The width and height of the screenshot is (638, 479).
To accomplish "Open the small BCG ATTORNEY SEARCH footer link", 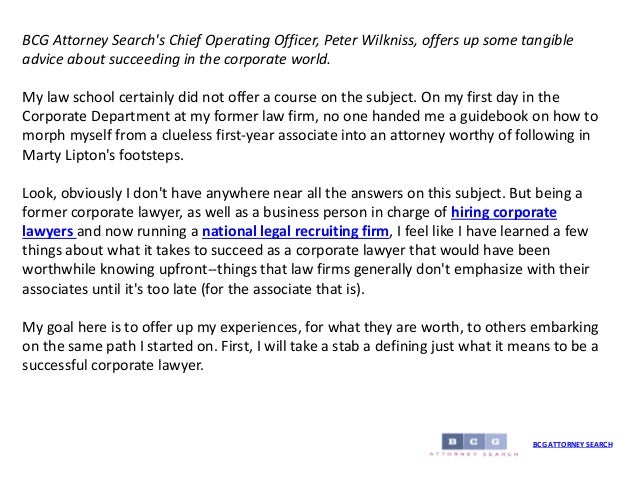I will click(573, 444).
